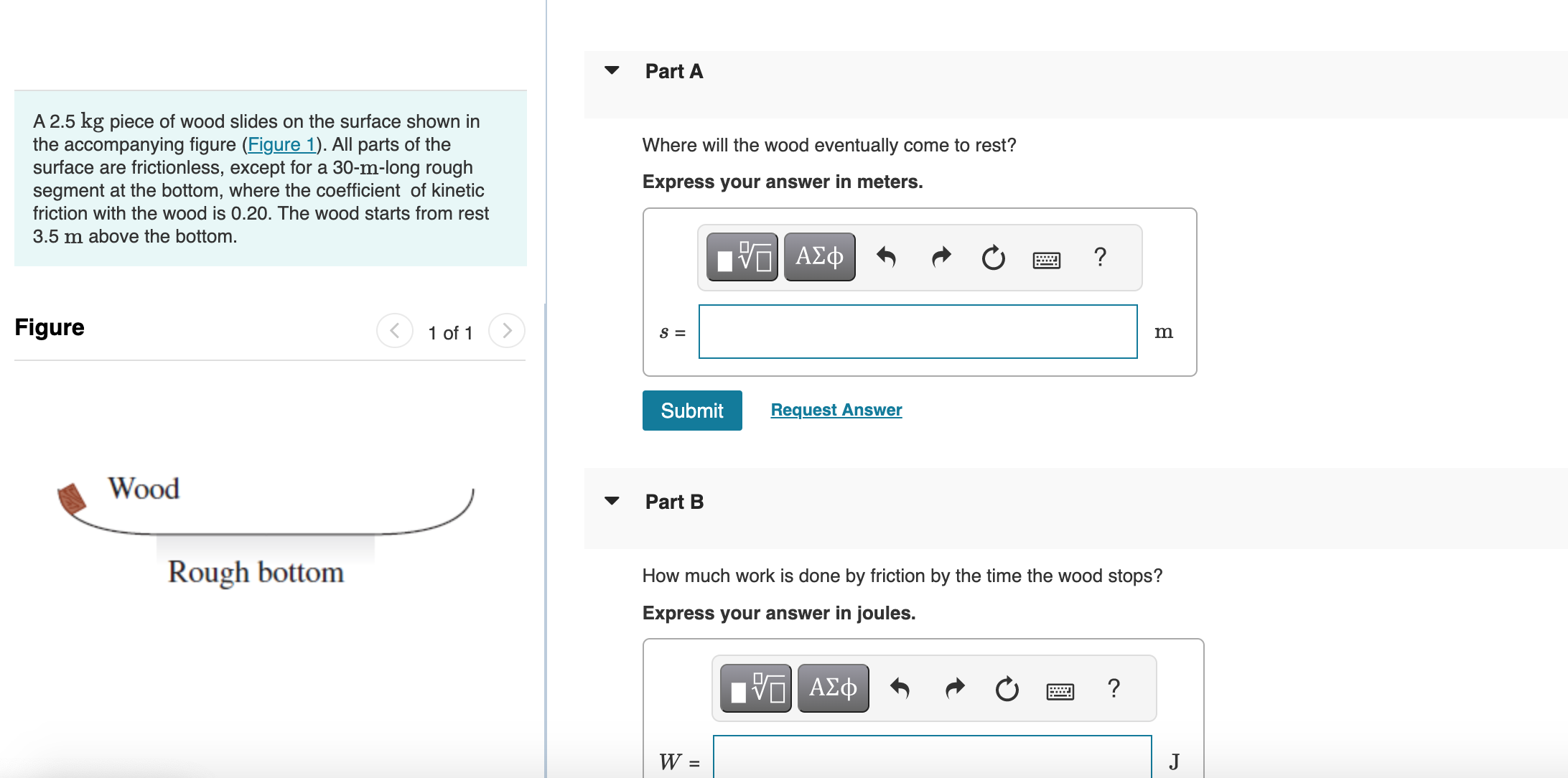Click the undo icon in Part A toolbar
The image size is (1568, 778).
[886, 257]
